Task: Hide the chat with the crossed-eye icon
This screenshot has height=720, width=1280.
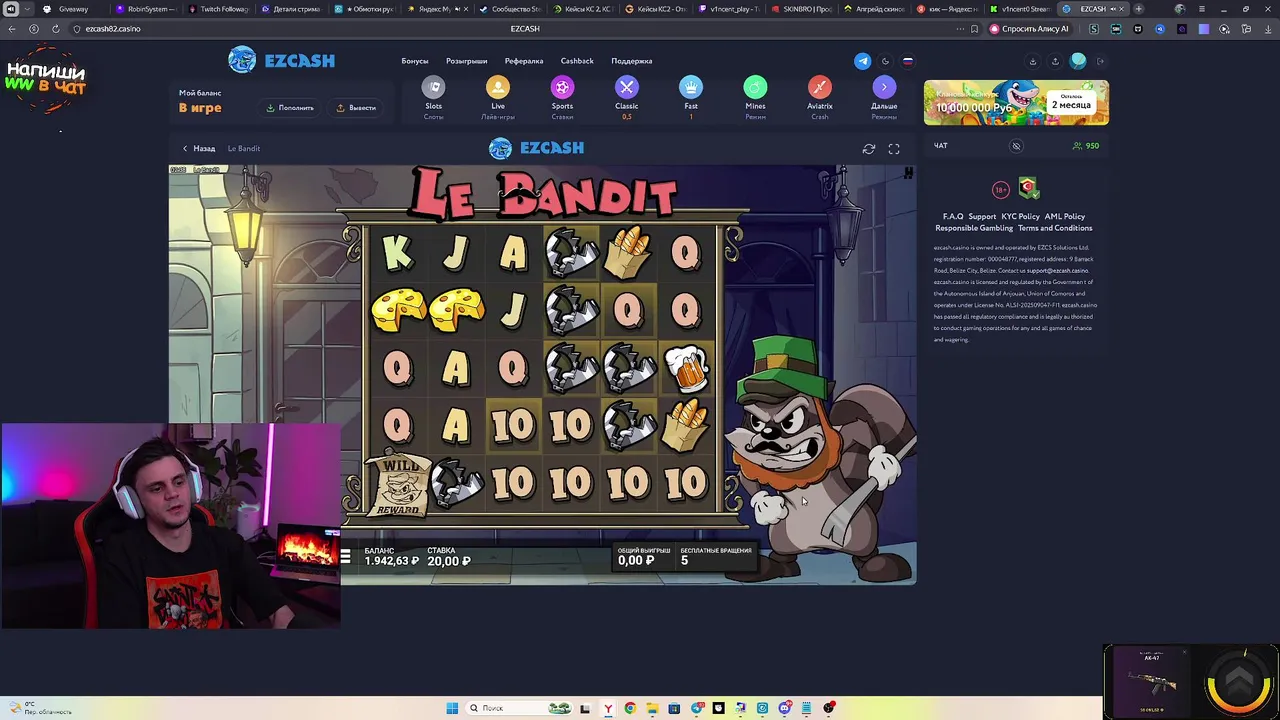Action: (1016, 146)
